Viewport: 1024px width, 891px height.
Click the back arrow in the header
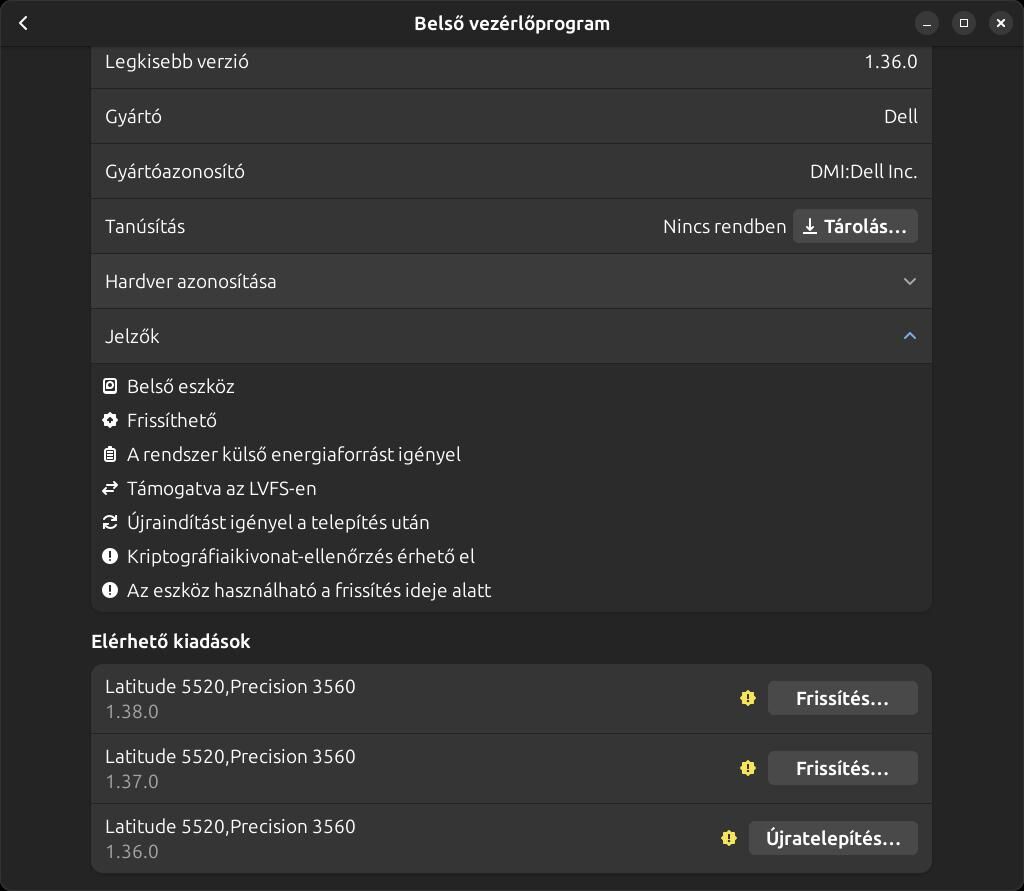(x=23, y=23)
